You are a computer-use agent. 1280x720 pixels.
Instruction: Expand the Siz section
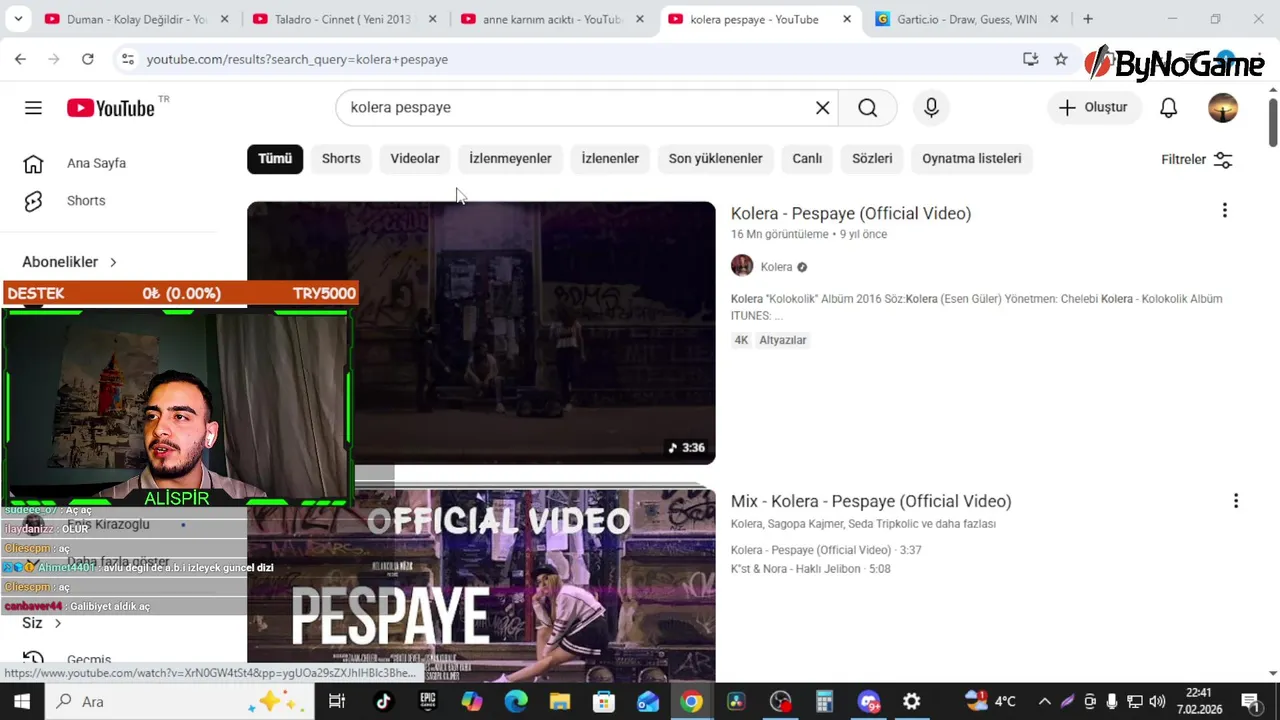tap(41, 623)
